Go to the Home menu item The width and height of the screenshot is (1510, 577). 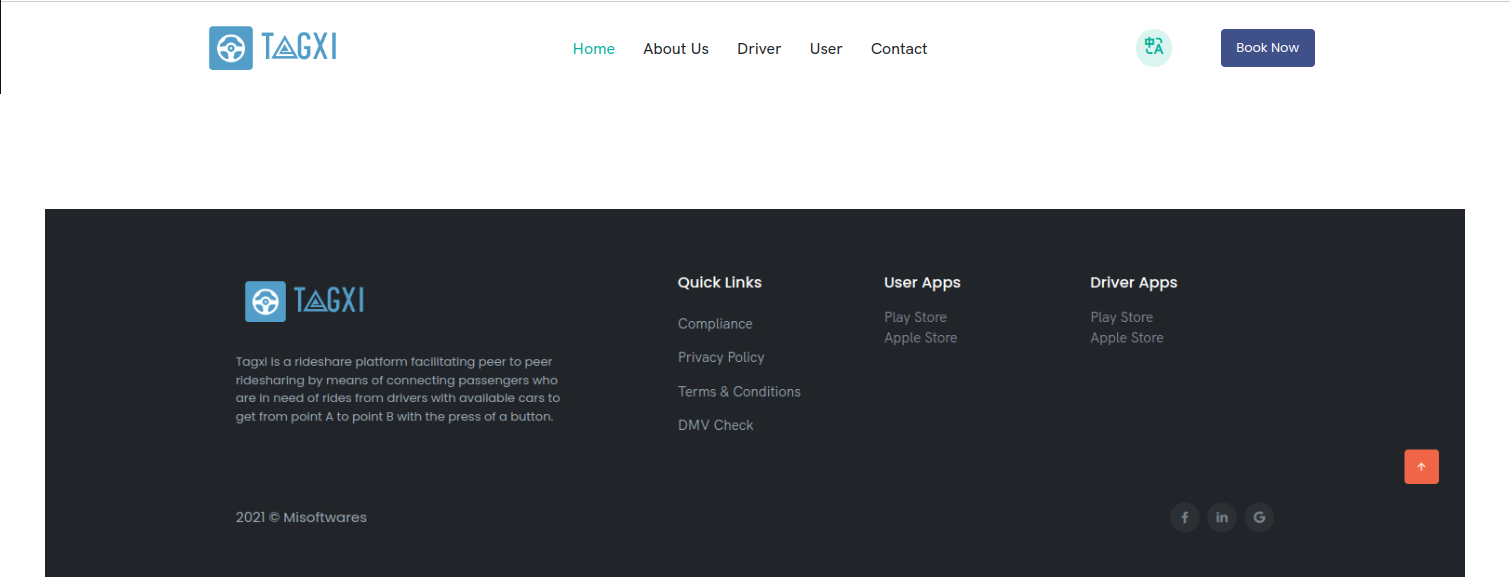(593, 49)
